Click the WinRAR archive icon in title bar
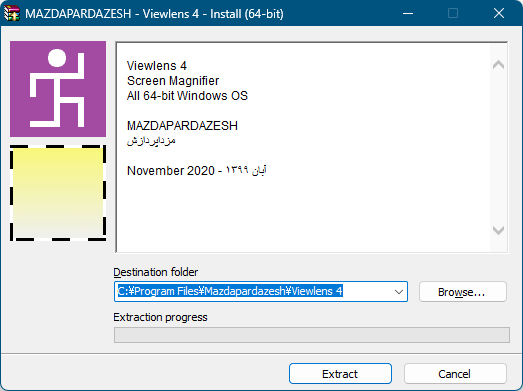Viewport: 523px width, 391px height. pos(12,13)
